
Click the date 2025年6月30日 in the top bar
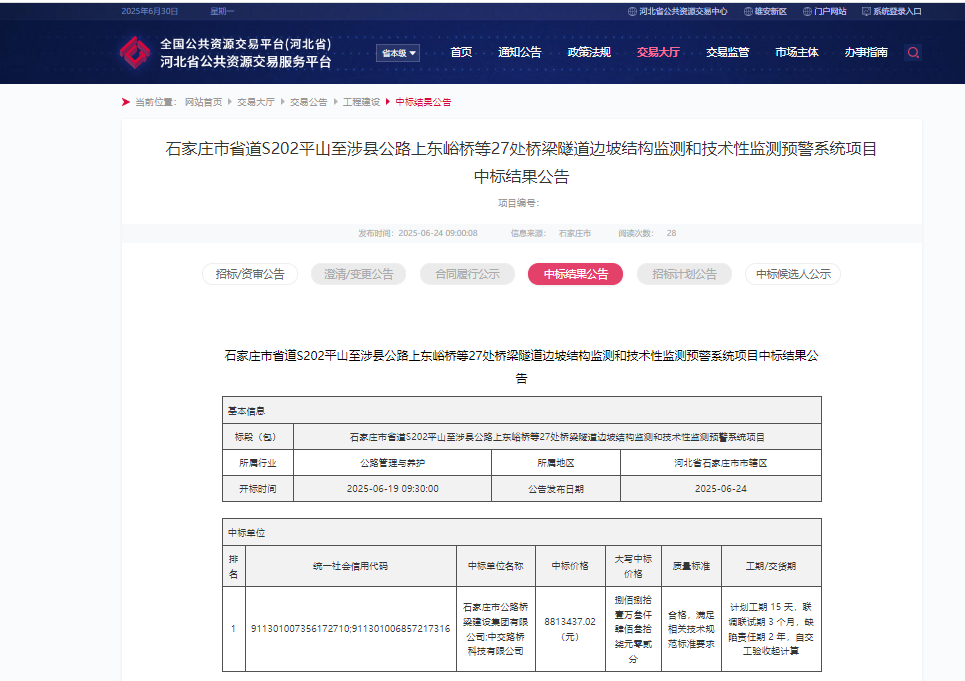tap(150, 11)
